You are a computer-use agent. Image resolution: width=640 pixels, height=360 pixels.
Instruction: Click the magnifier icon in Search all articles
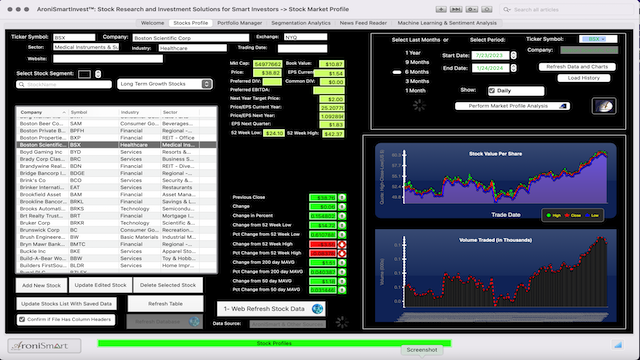click(x=507, y=9)
